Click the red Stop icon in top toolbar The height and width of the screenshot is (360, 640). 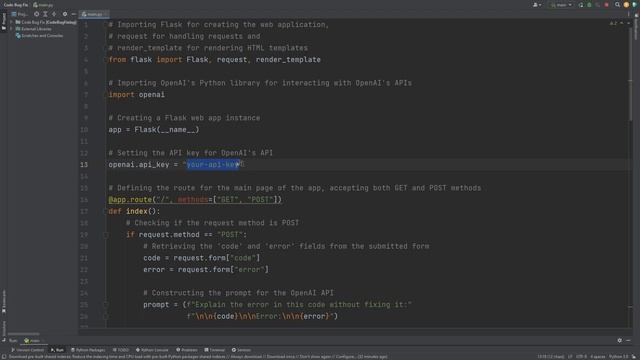(607, 5)
